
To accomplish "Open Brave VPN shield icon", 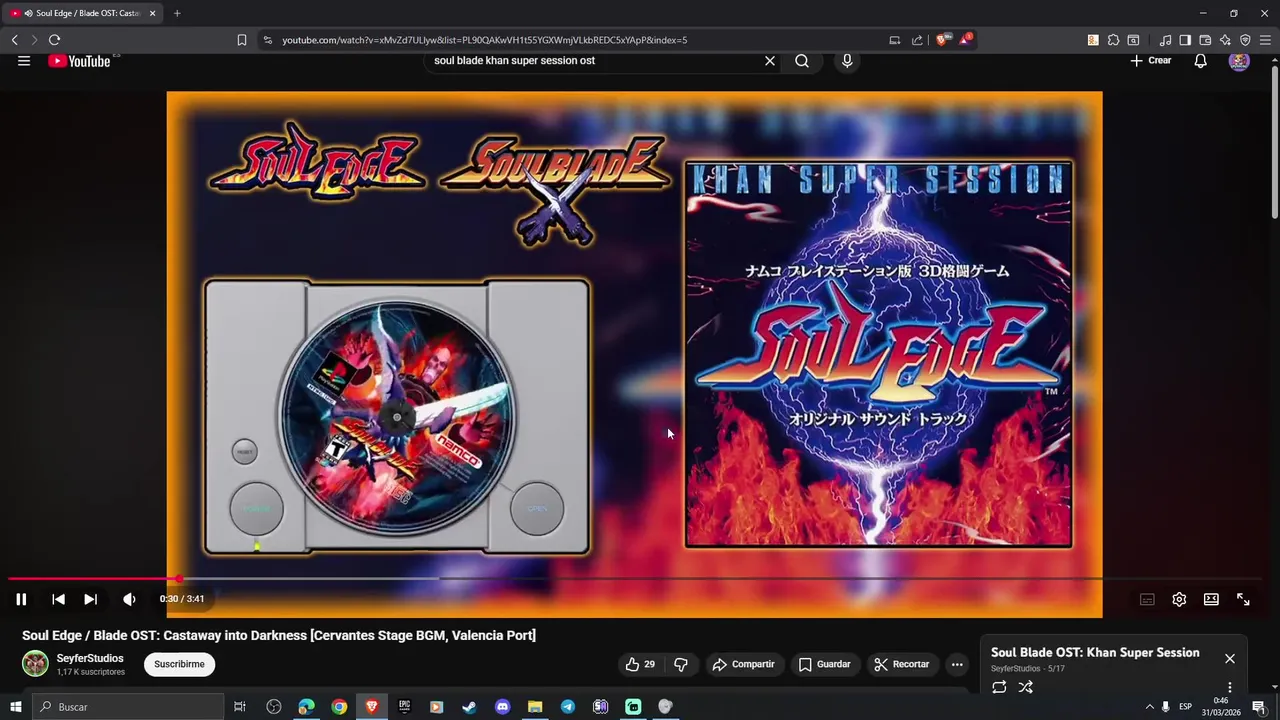I will [1245, 40].
